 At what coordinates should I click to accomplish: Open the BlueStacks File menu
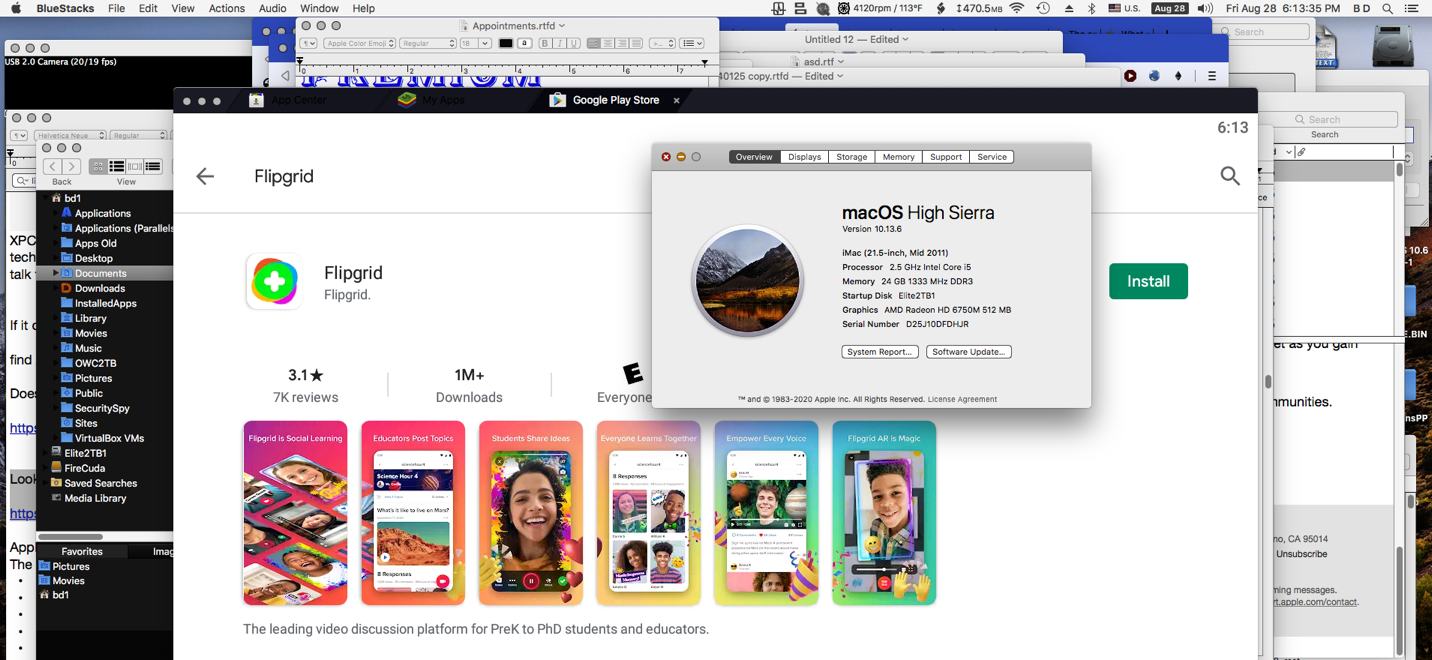pyautogui.click(x=116, y=8)
